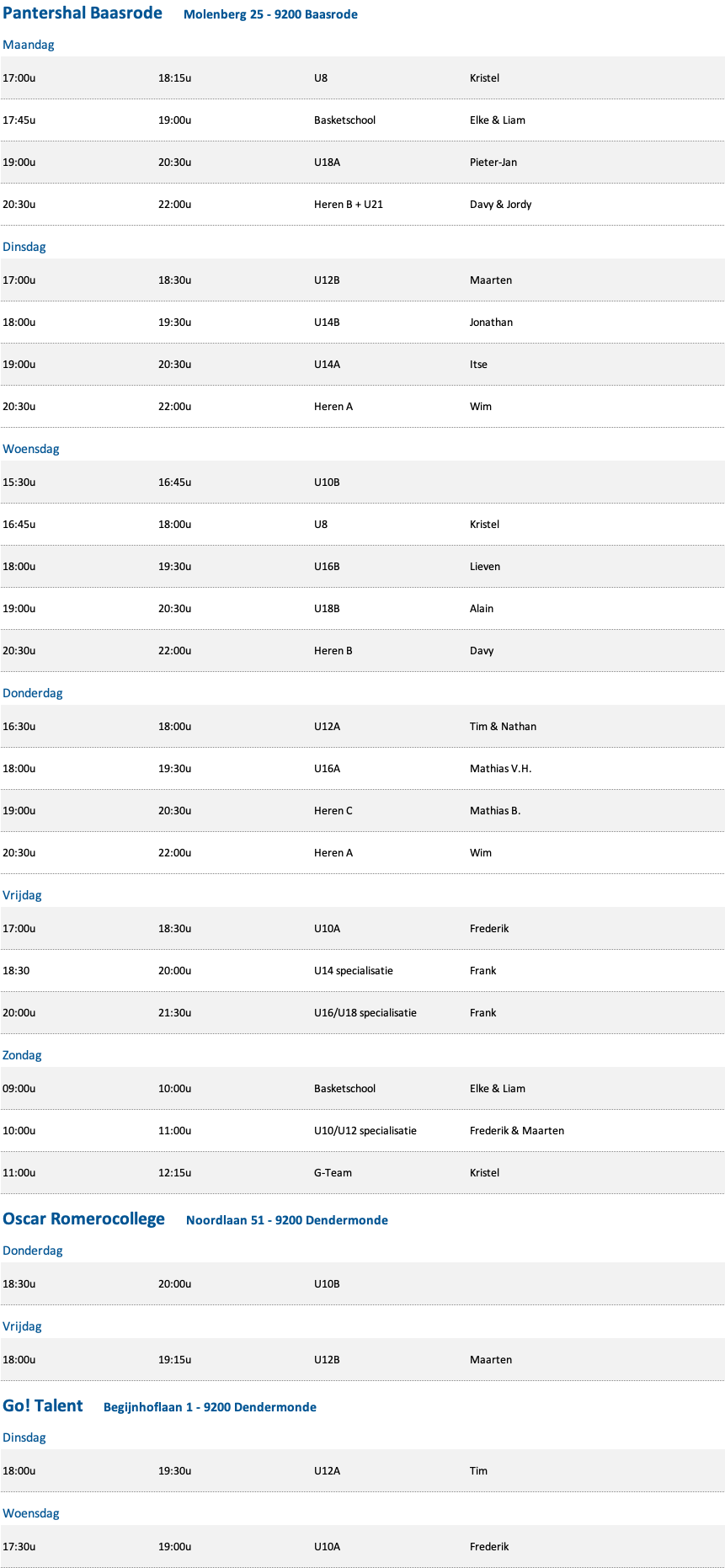The height and width of the screenshot is (1568, 725).
Task: Click U16/U18 specialisatie row
Action: pos(362,1012)
